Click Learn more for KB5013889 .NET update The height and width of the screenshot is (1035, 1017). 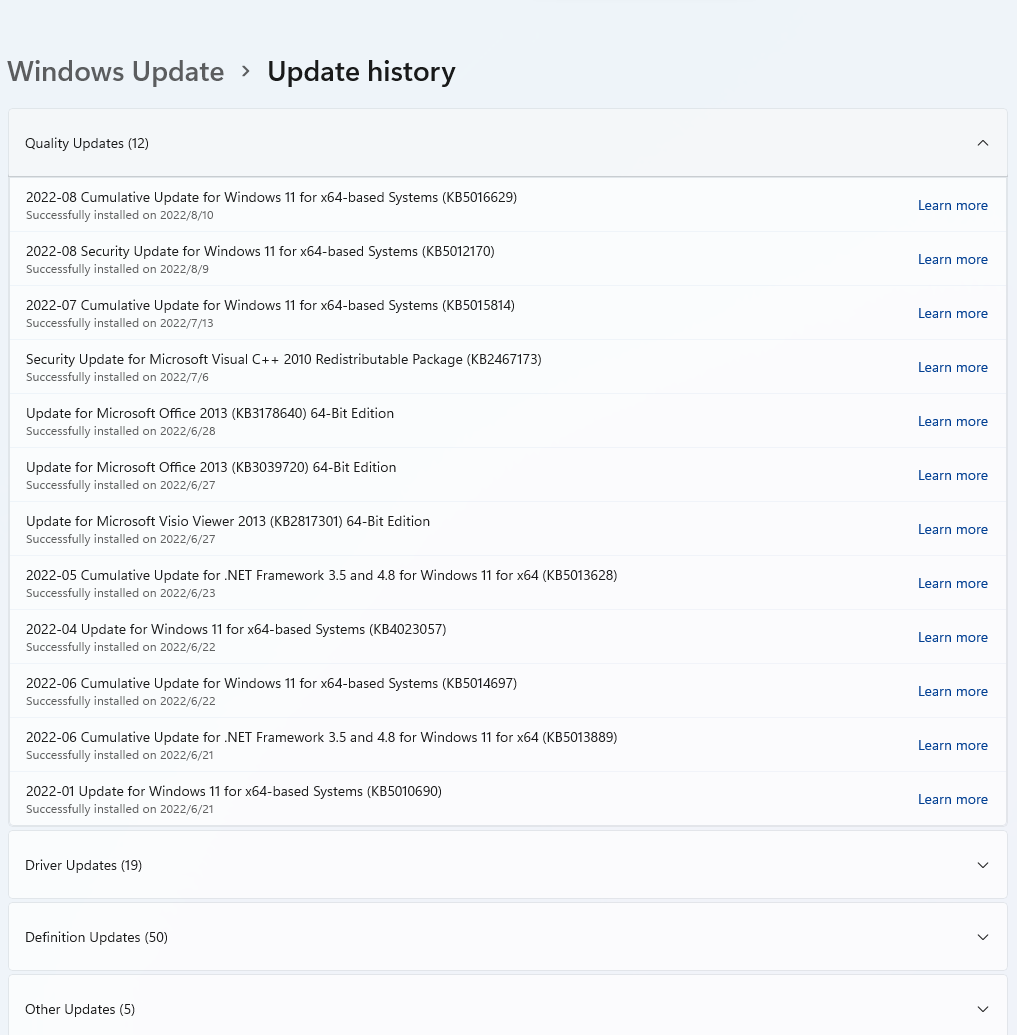point(952,745)
